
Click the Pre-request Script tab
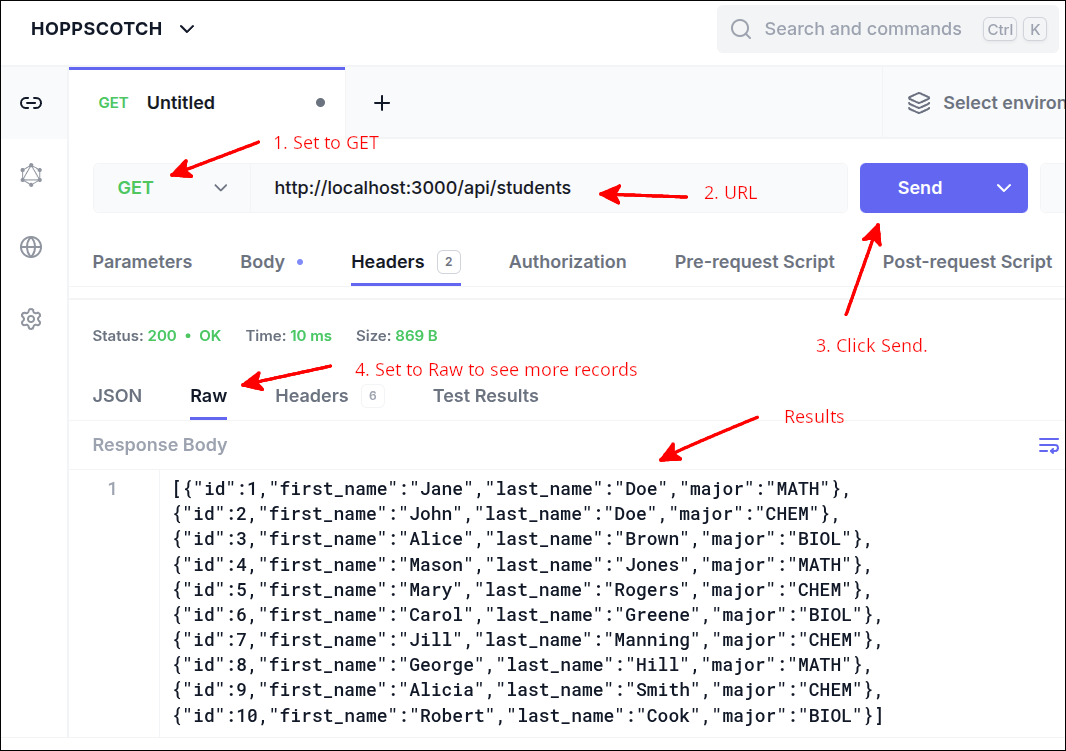[754, 262]
